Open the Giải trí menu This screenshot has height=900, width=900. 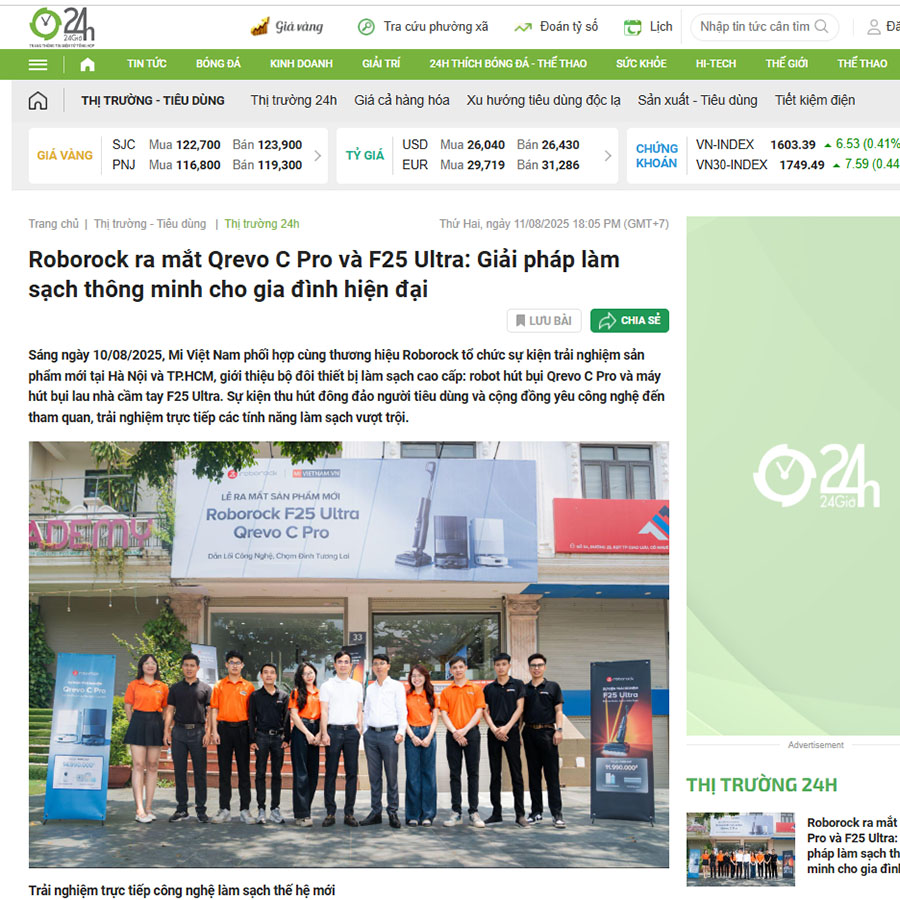pos(381,64)
